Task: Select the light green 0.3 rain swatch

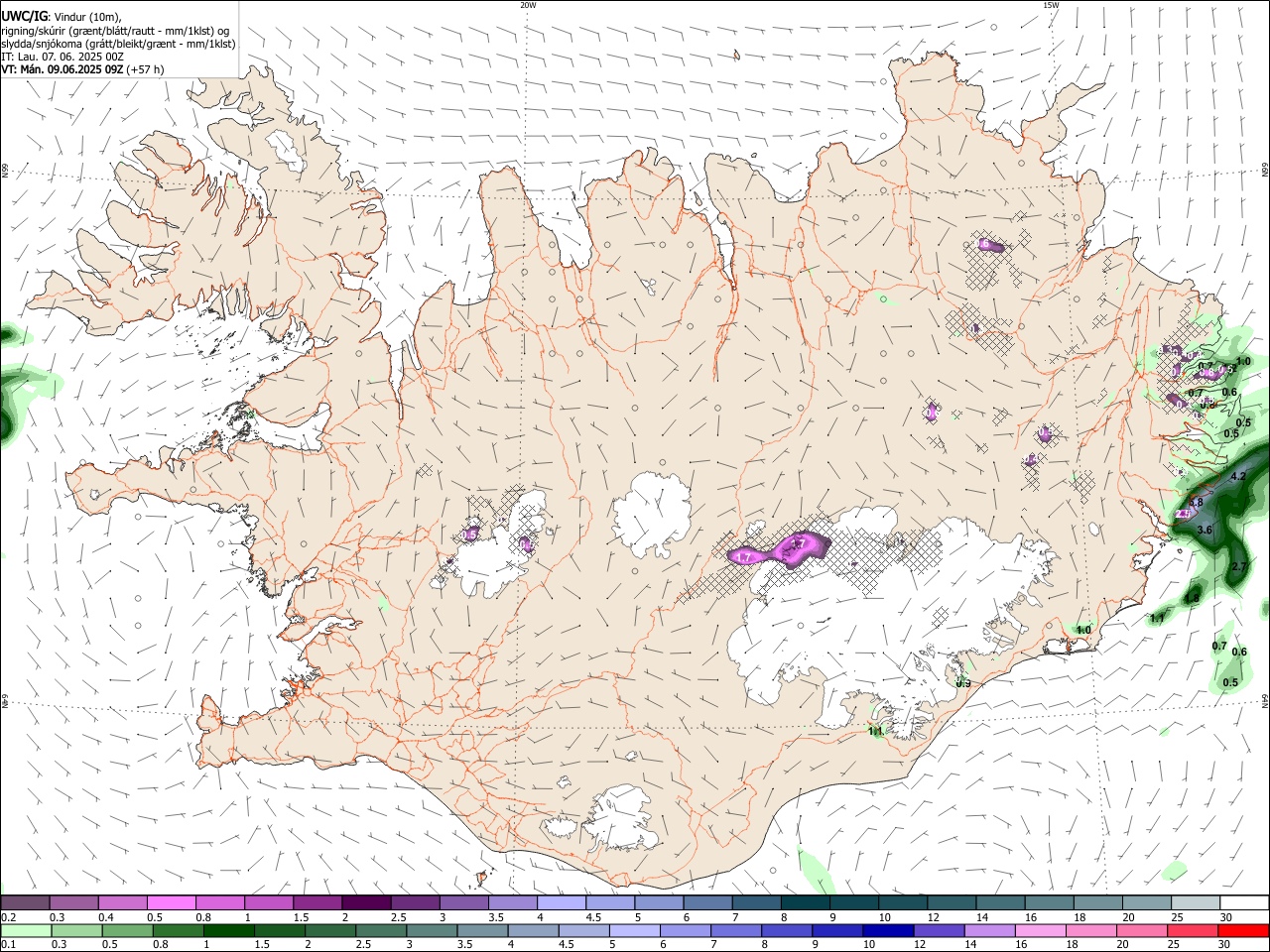Action: (x=75, y=931)
